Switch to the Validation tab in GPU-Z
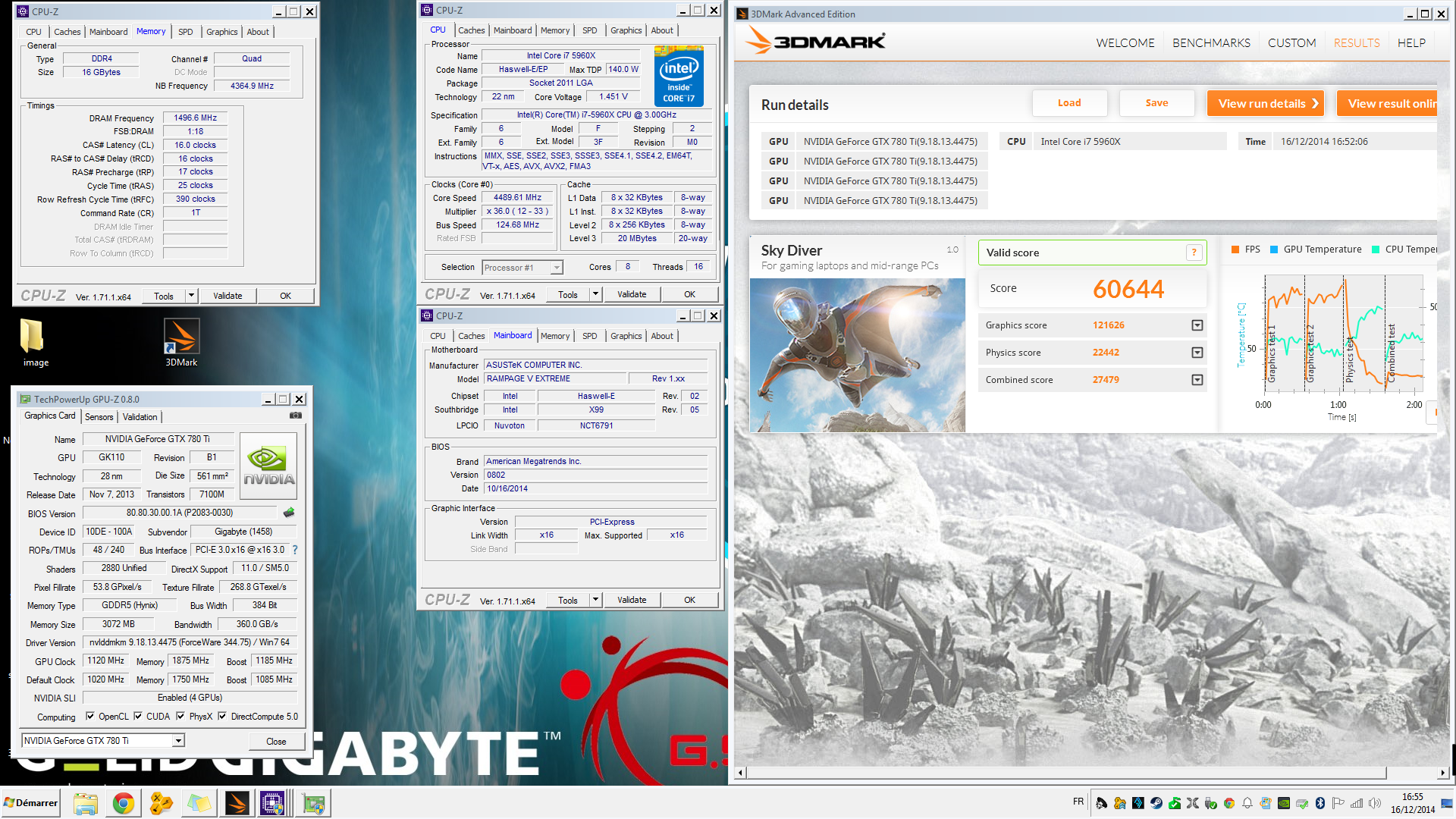The width and height of the screenshot is (1456, 819). coord(140,417)
